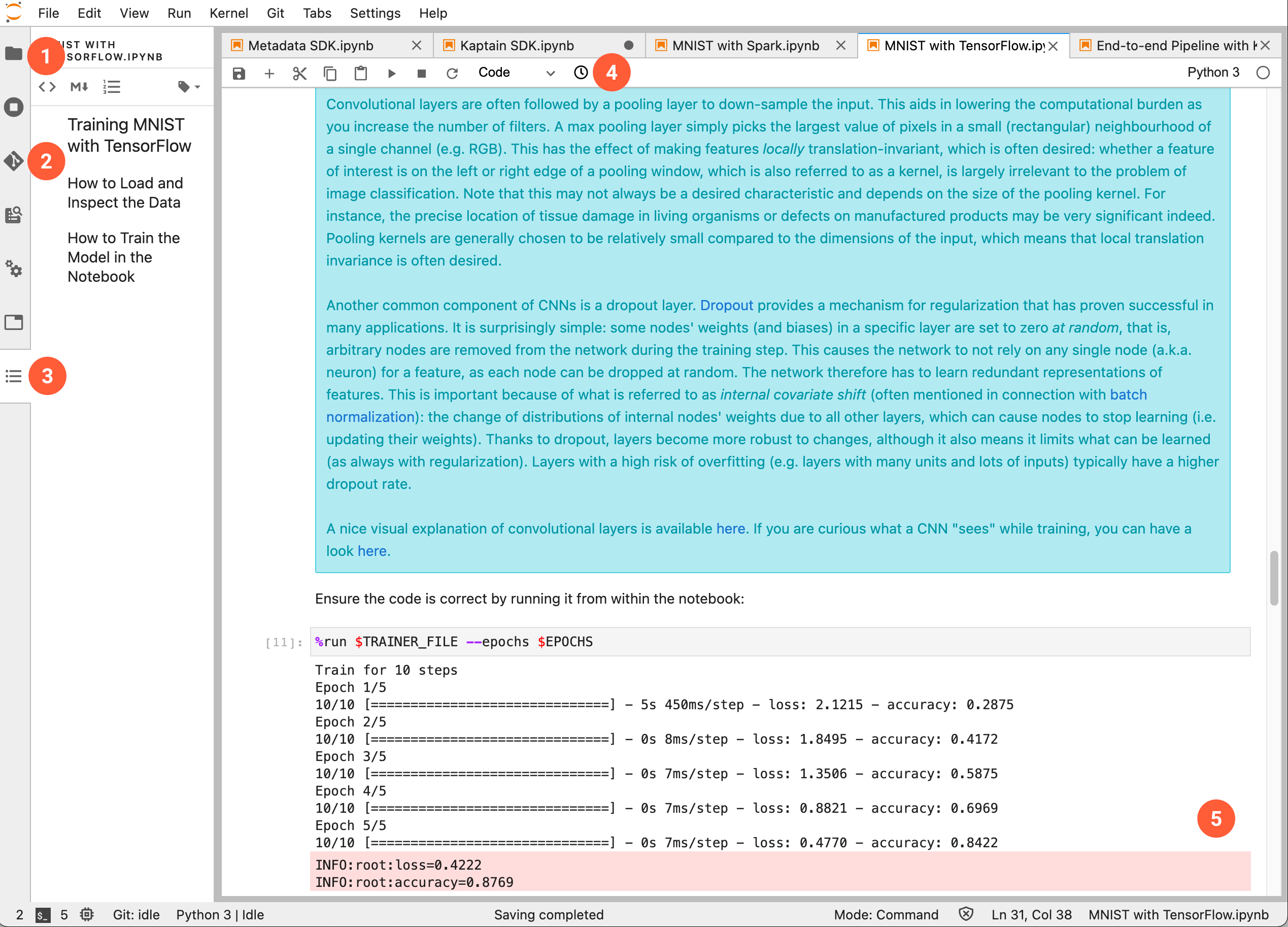Screen dimensions: 1288x927
Task: Open the Kernel menu
Action: [x=228, y=13]
